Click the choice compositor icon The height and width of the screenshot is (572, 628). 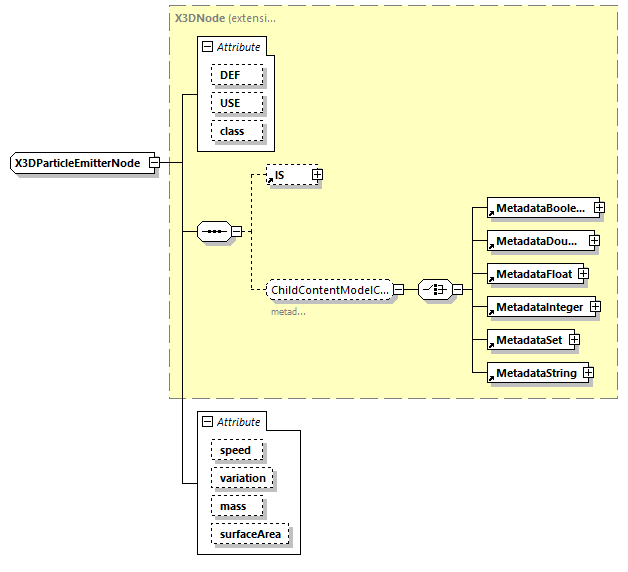pos(434,290)
